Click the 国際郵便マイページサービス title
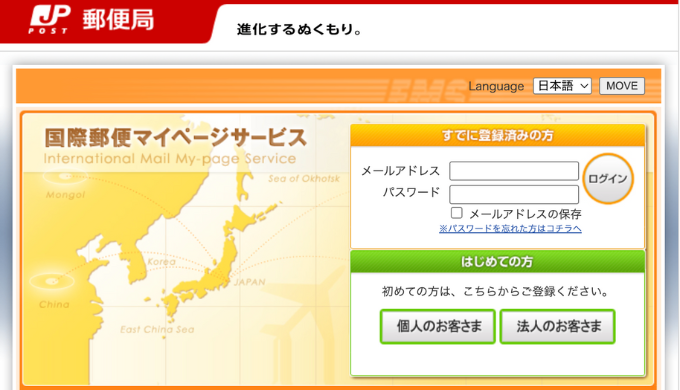Screen dimensions: 680x390 pos(176,138)
